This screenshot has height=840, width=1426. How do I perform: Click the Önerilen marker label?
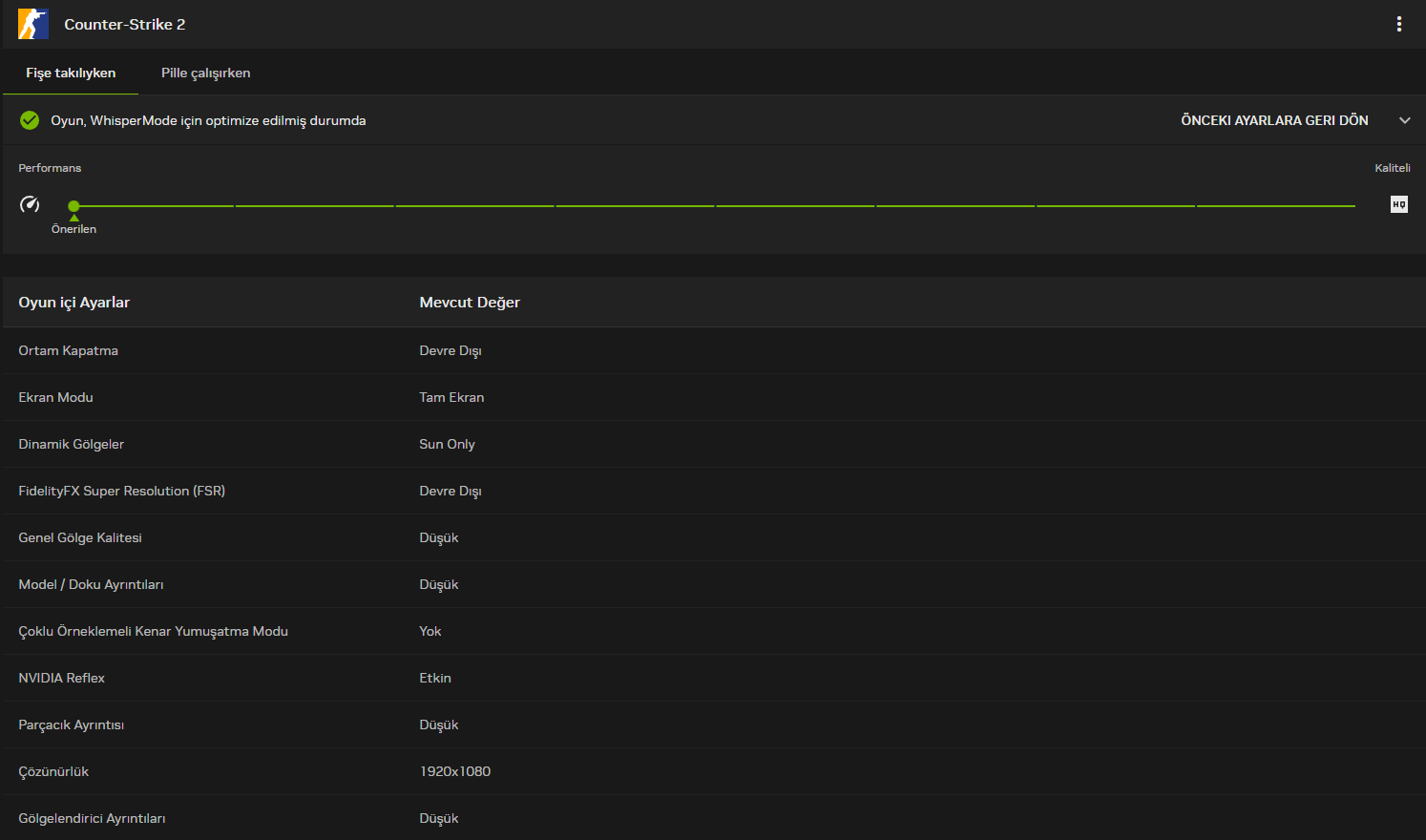[x=73, y=229]
